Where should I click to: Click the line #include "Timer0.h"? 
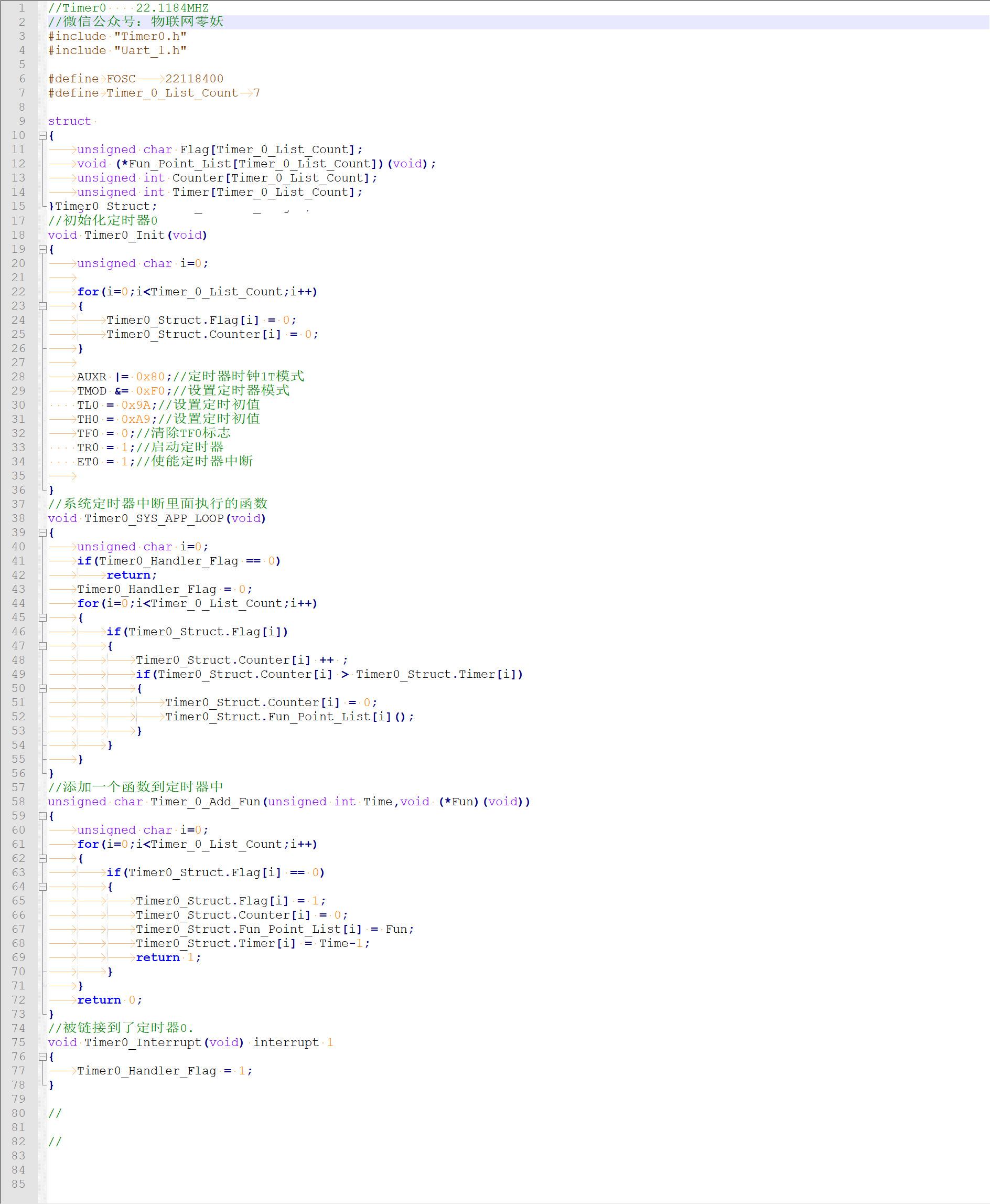tap(117, 36)
